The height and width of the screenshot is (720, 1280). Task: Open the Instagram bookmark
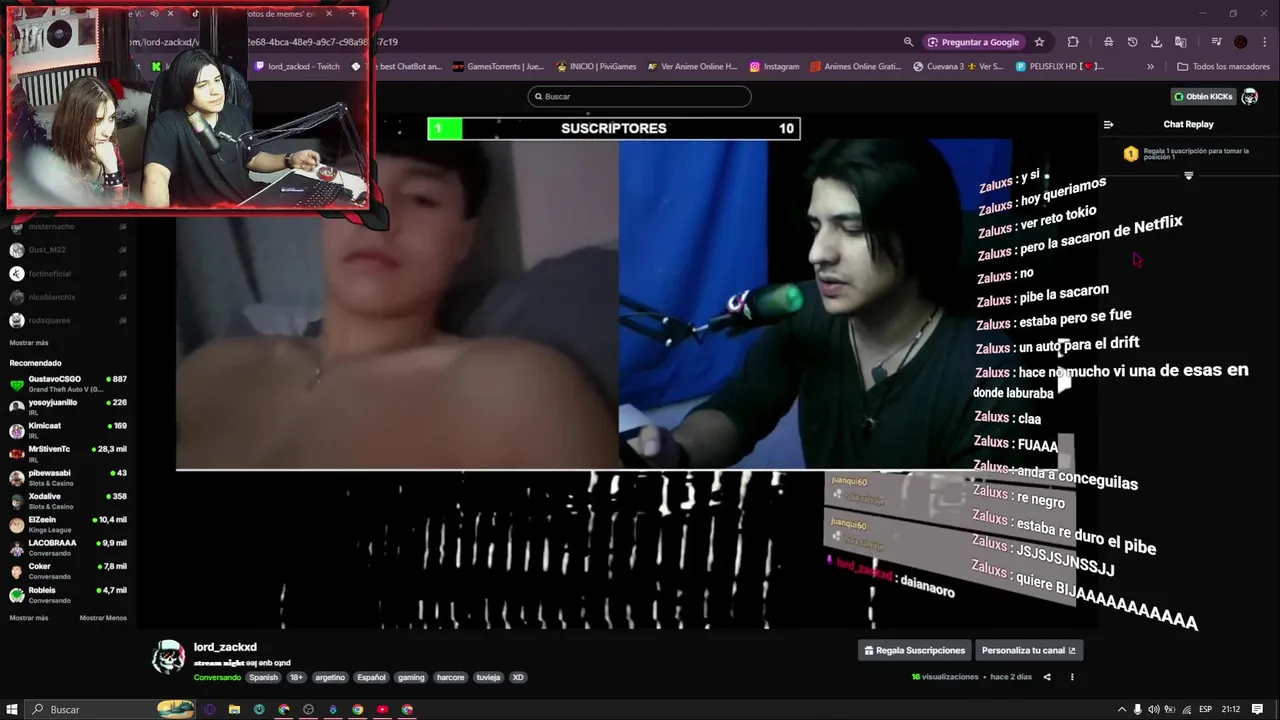774,67
